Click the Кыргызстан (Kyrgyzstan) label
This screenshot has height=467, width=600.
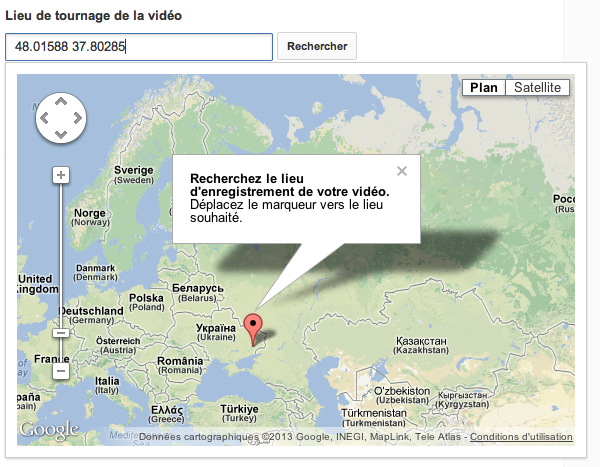(462, 400)
